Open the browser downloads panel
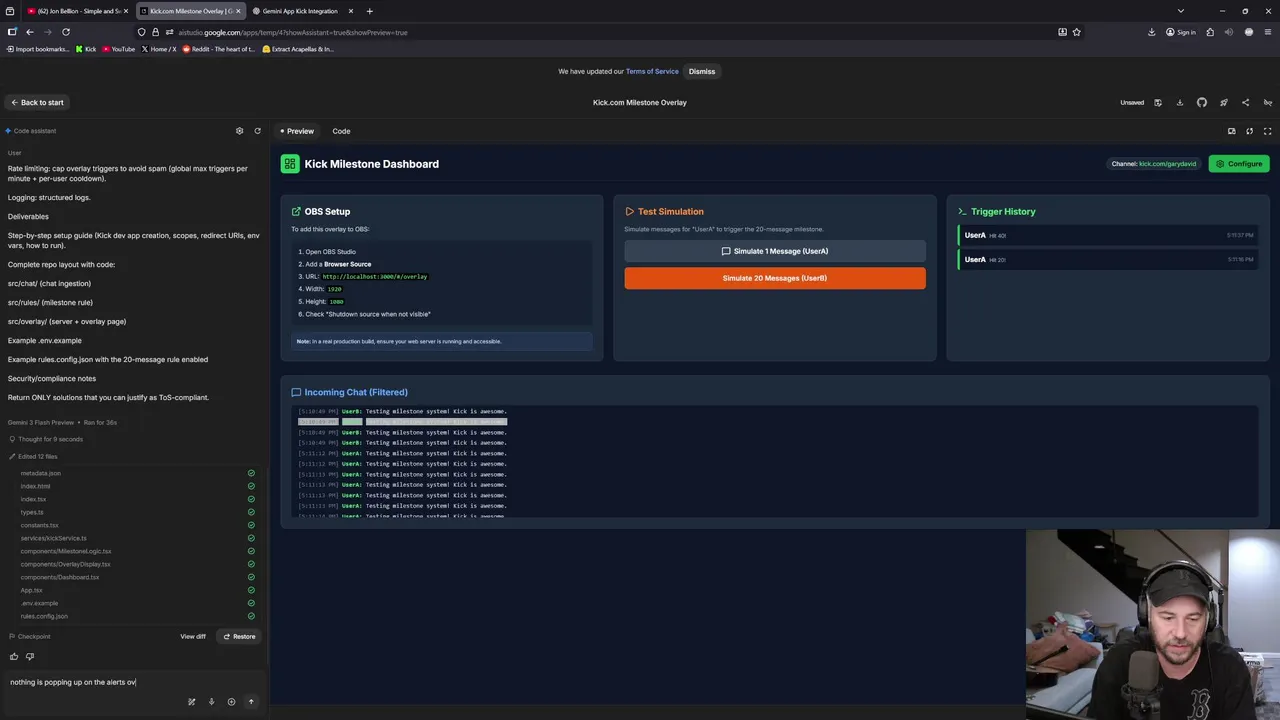 coord(1152,32)
